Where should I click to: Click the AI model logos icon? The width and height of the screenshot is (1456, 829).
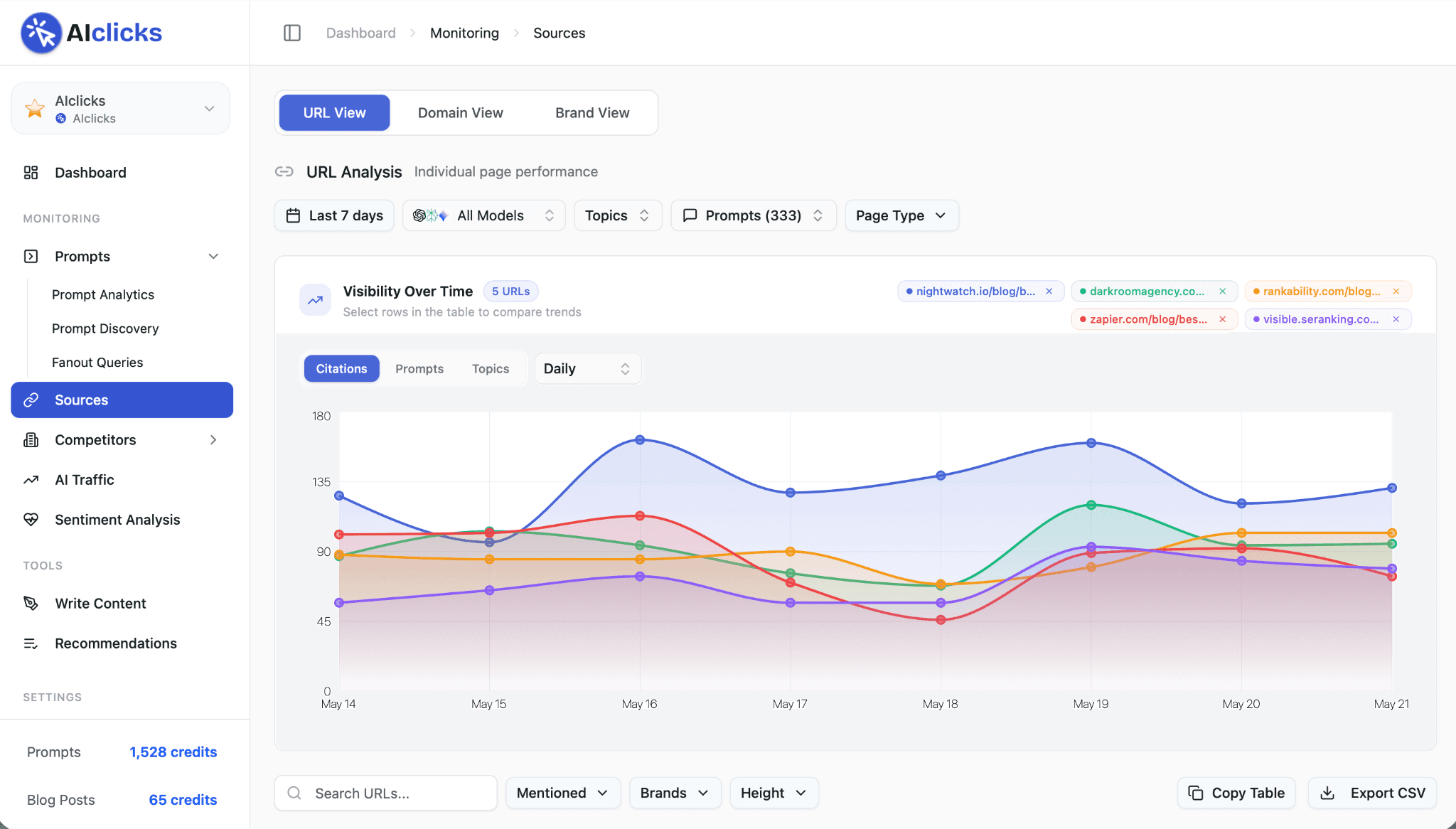pos(430,215)
